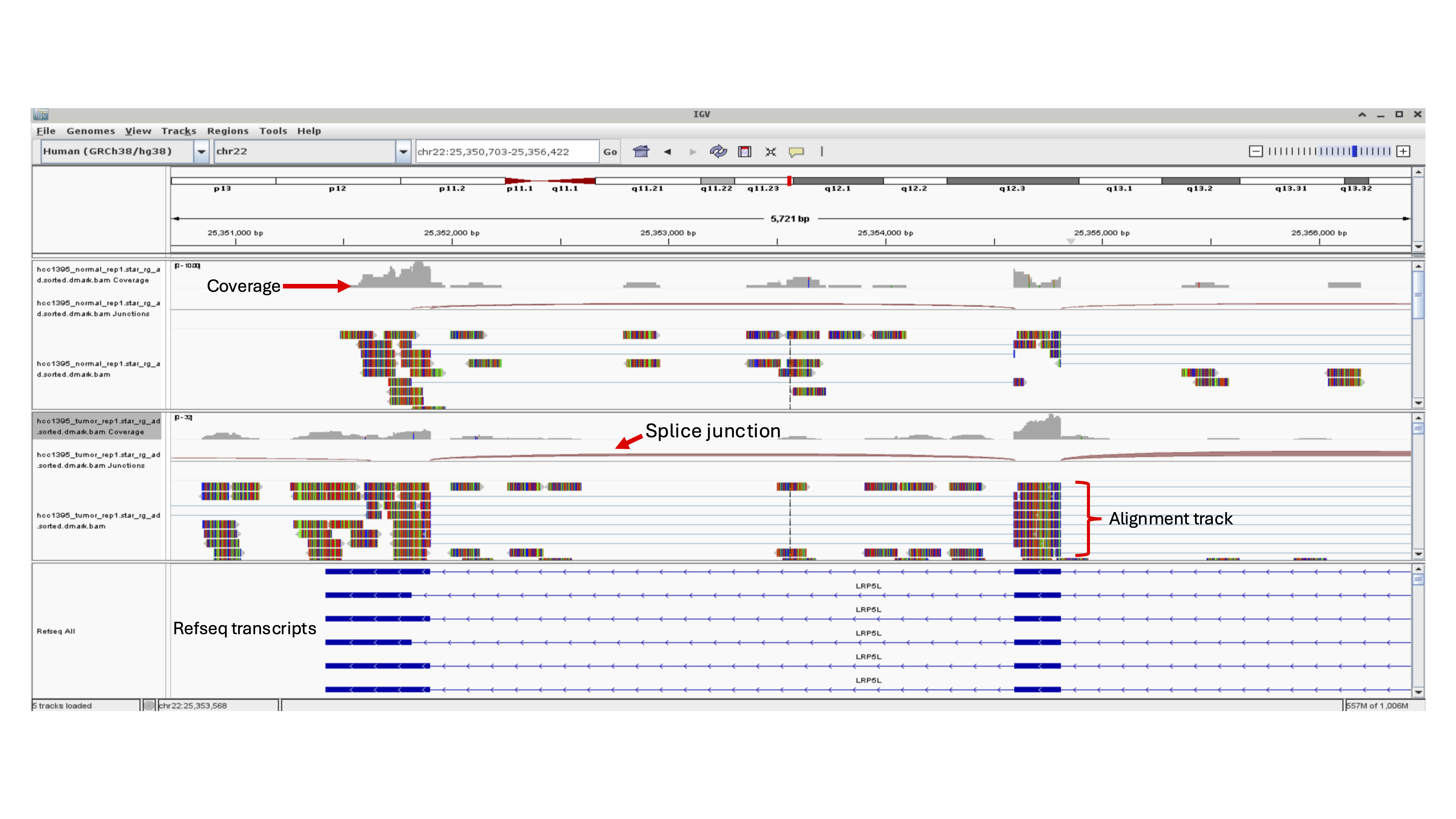Click the Resize tracks to fit icon
The height and width of the screenshot is (819, 1456).
771,152
